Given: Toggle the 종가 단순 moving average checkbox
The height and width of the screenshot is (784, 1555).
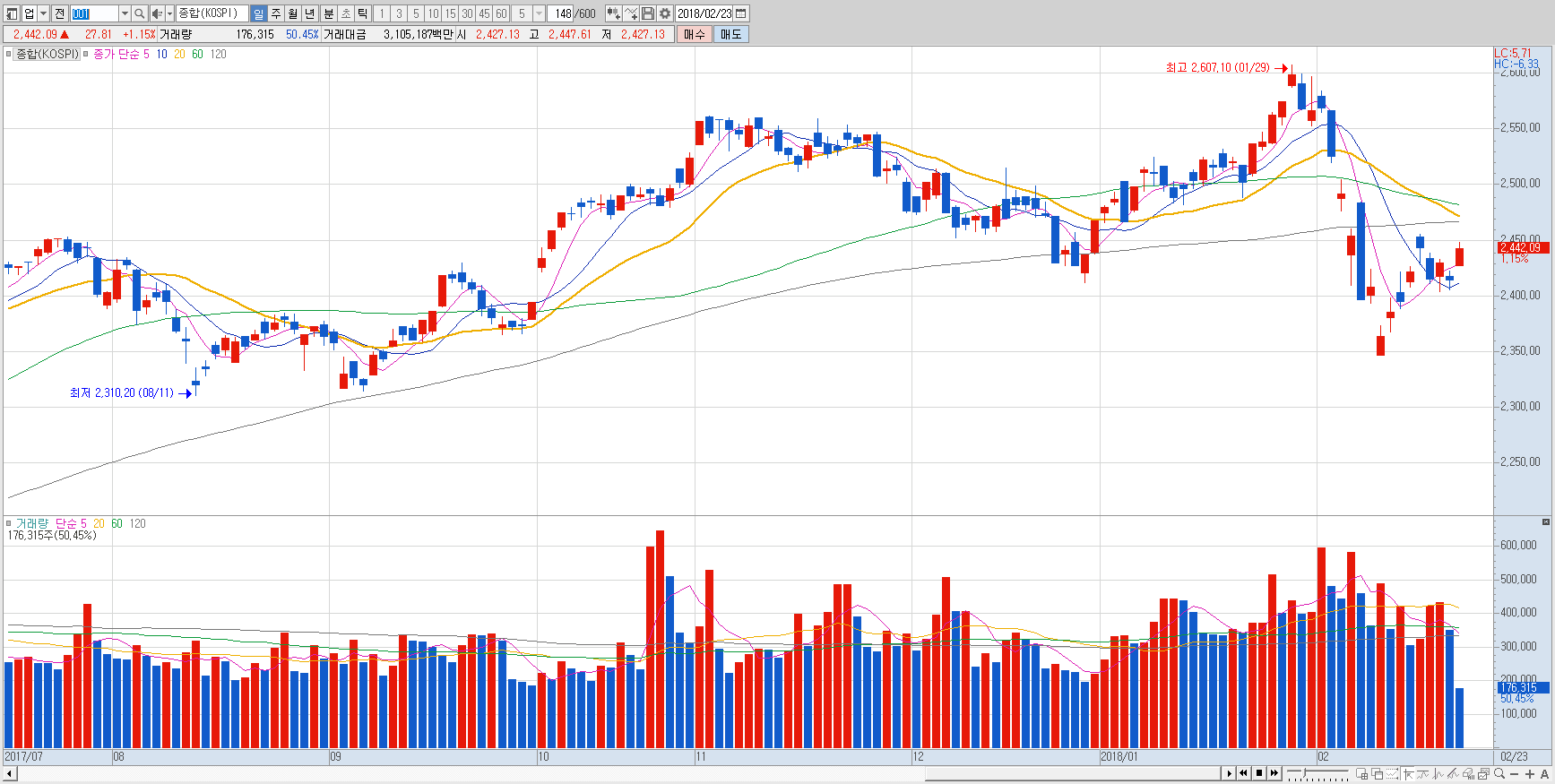Looking at the screenshot, I should 86,55.
